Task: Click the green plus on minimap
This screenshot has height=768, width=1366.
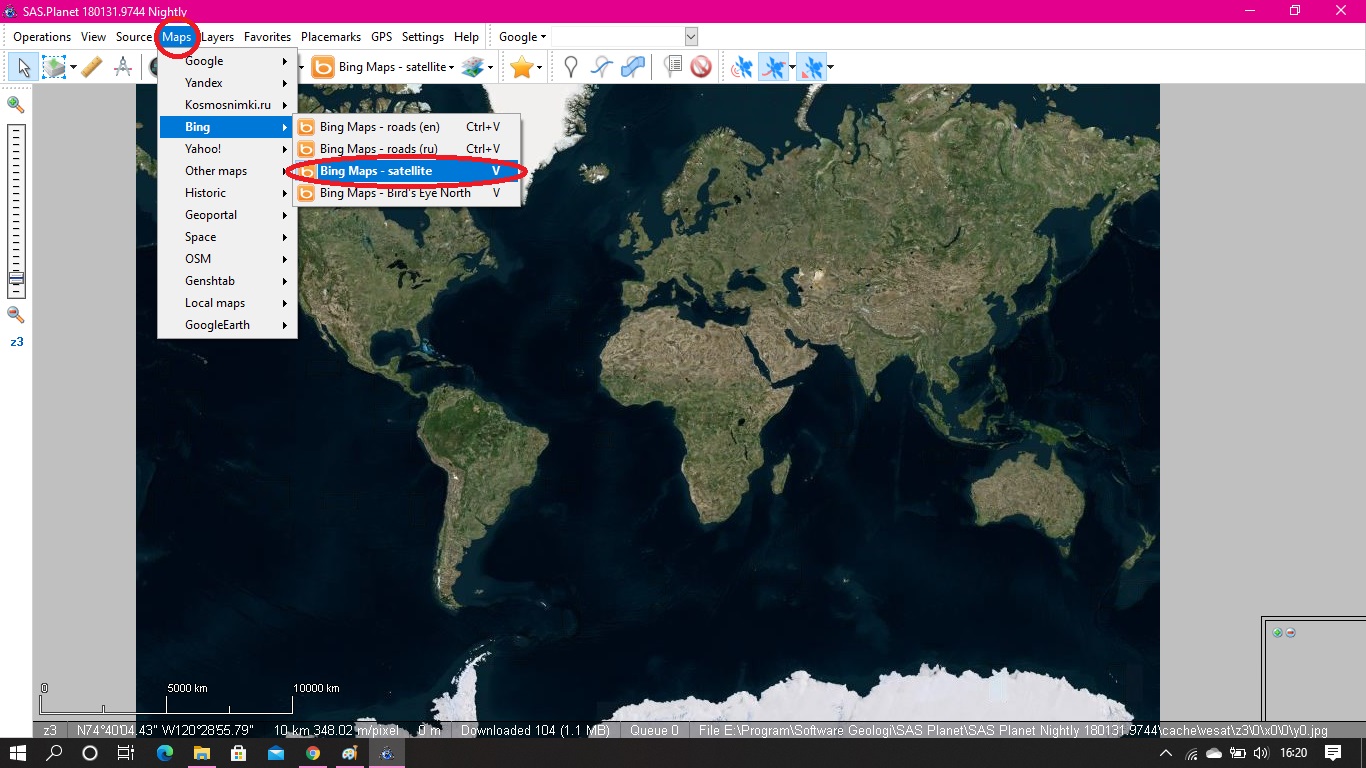Action: [x=1277, y=632]
